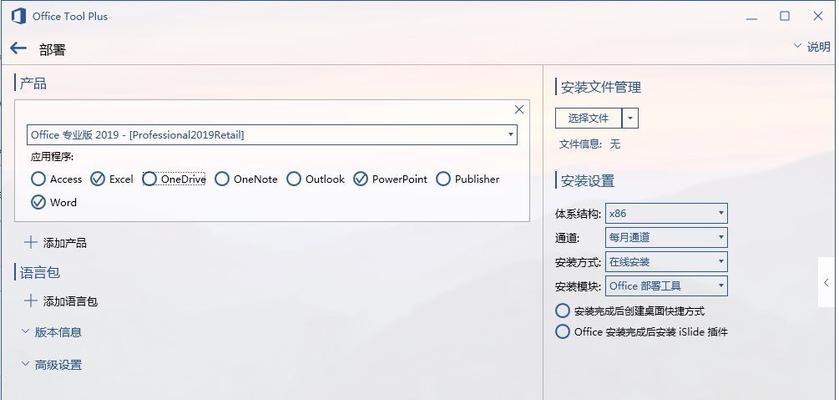Click the 部署 page title
Screen dimensions: 839x400
click(x=52, y=50)
